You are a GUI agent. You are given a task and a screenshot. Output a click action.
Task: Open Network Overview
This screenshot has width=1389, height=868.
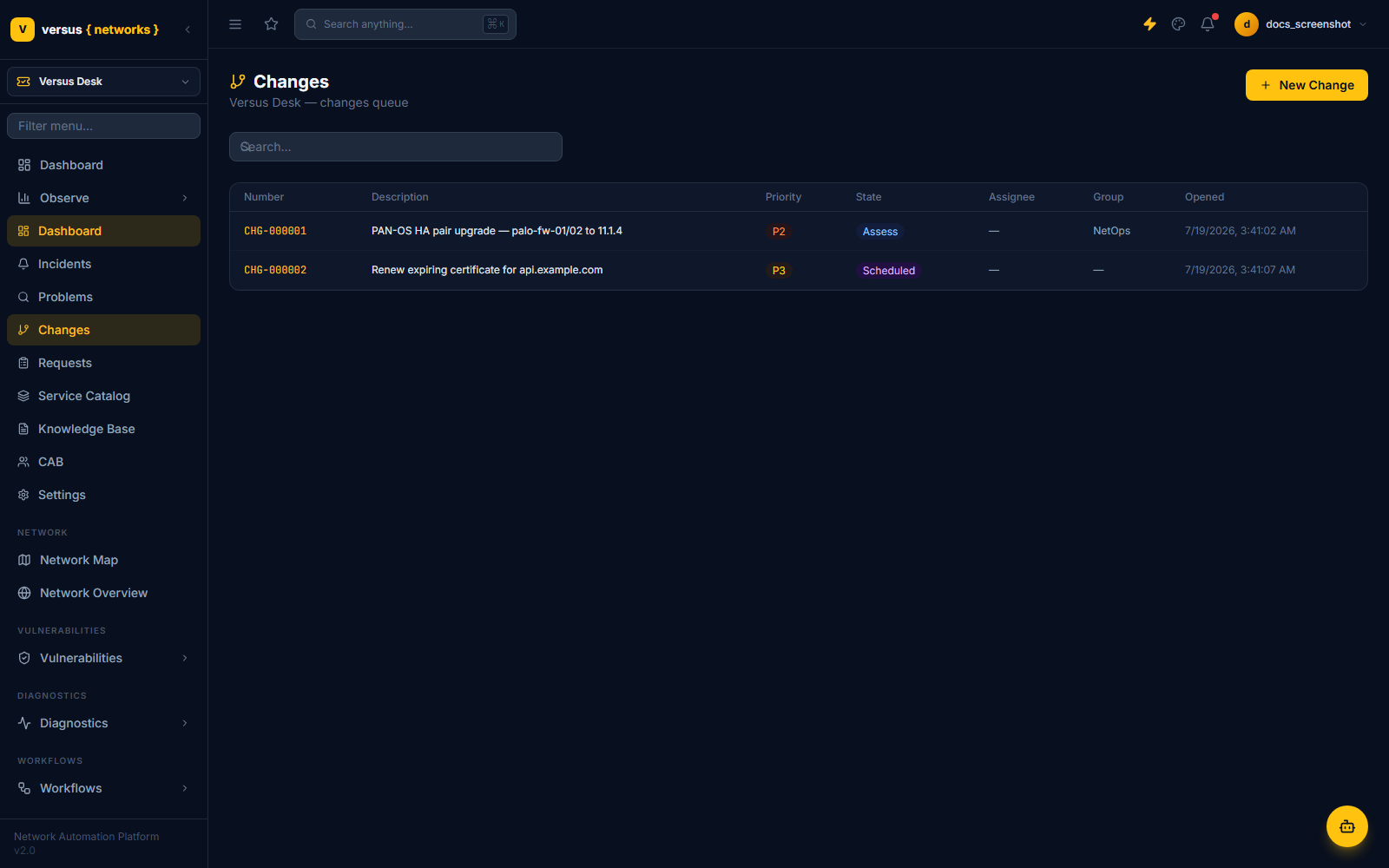coord(103,593)
